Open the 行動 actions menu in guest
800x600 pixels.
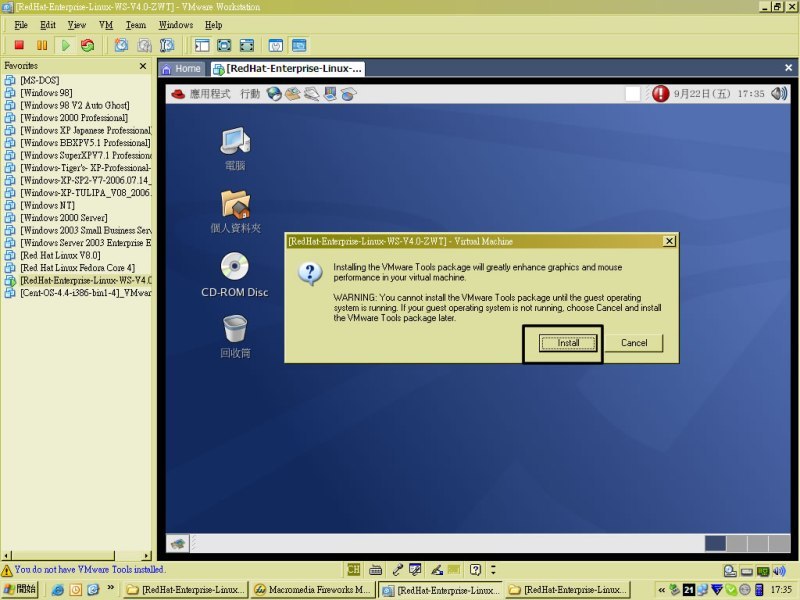[x=250, y=94]
